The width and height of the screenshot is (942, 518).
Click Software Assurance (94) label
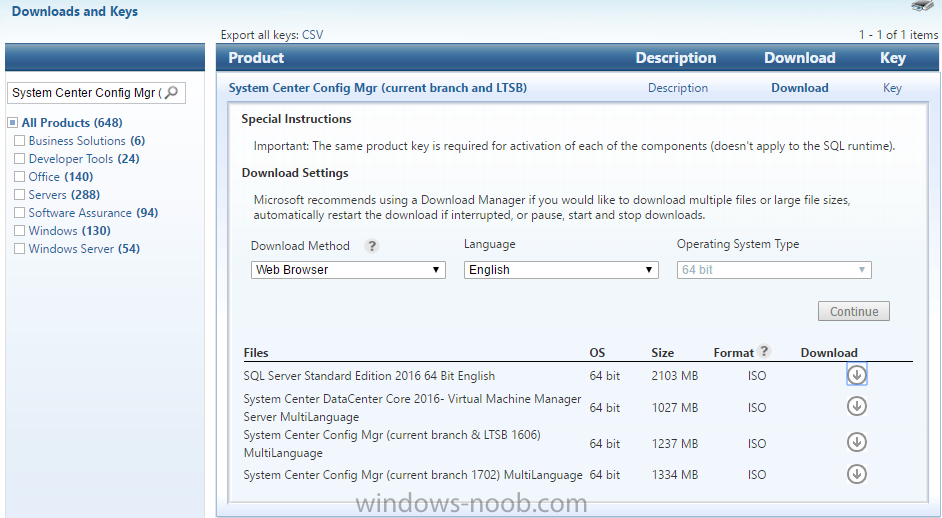[x=93, y=213]
